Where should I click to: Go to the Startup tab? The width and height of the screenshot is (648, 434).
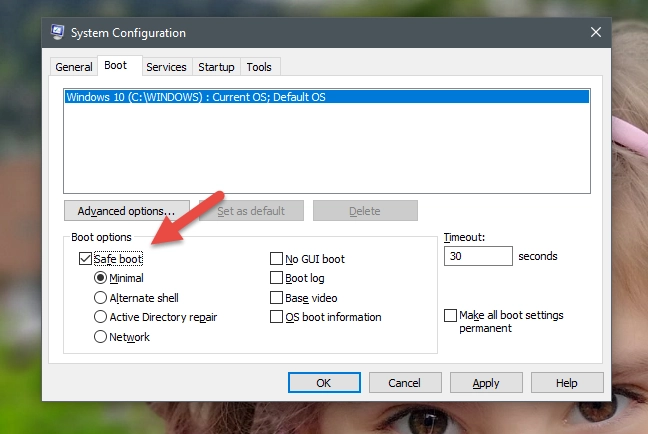coord(216,67)
